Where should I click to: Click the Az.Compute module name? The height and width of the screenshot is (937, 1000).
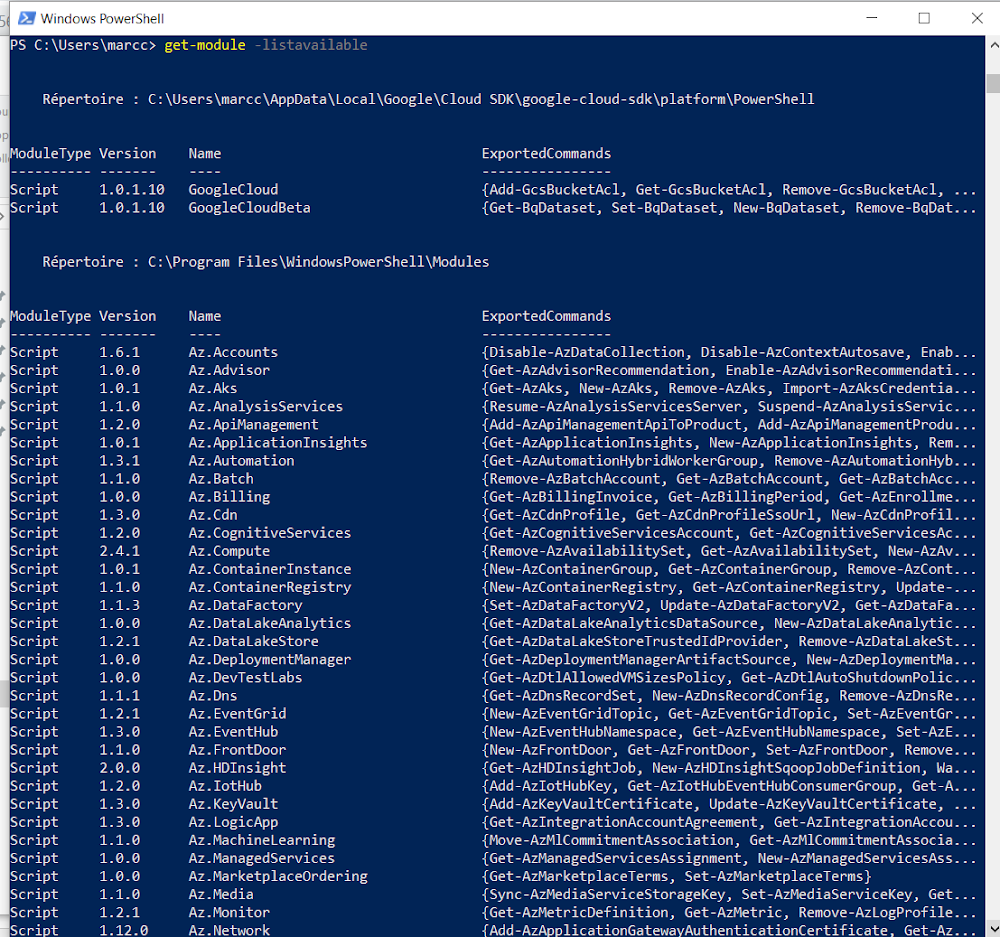230,550
